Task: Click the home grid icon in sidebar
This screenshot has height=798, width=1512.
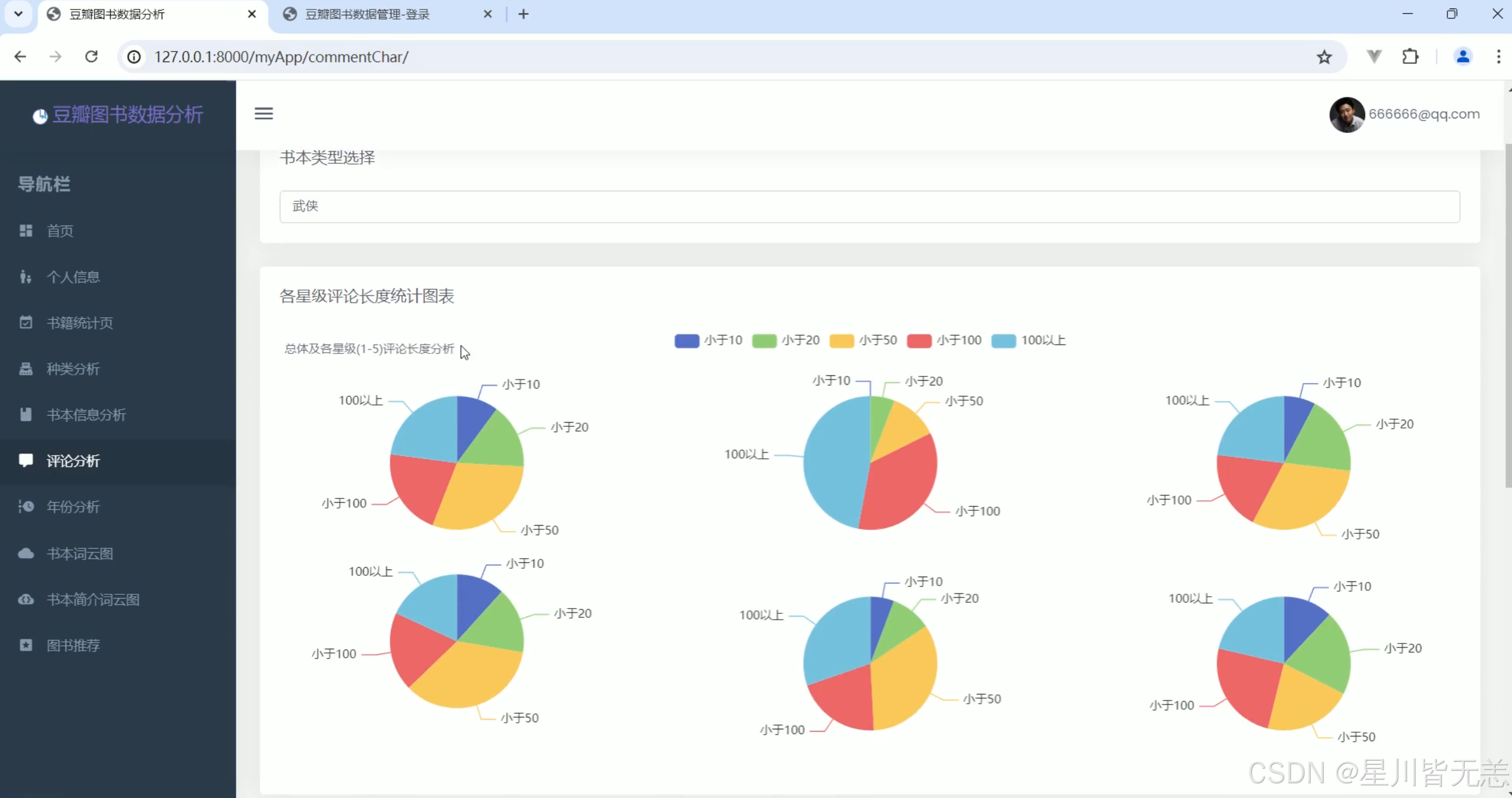Action: tap(25, 230)
